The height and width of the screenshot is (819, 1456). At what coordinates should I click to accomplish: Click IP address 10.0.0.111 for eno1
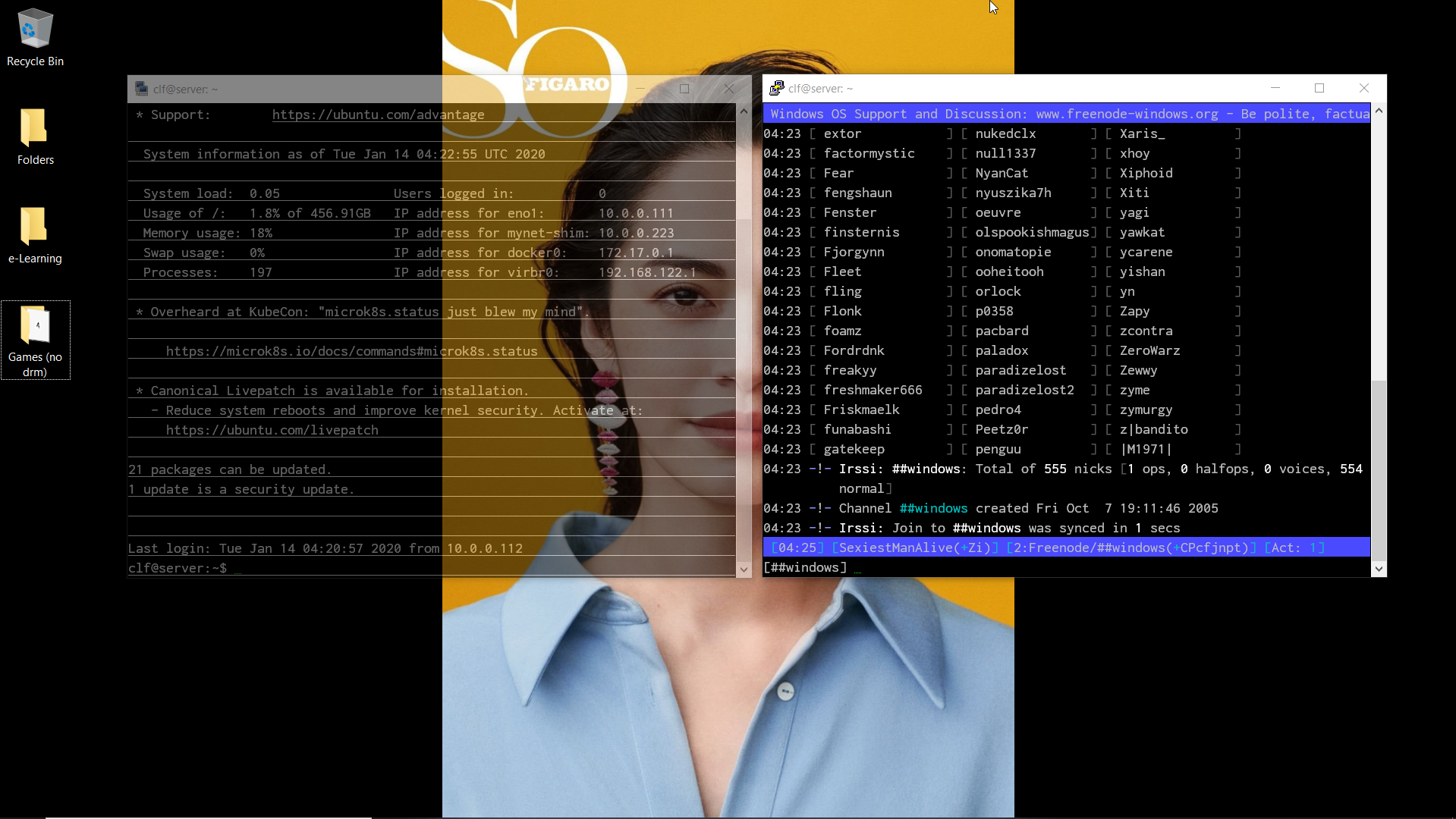tap(636, 213)
